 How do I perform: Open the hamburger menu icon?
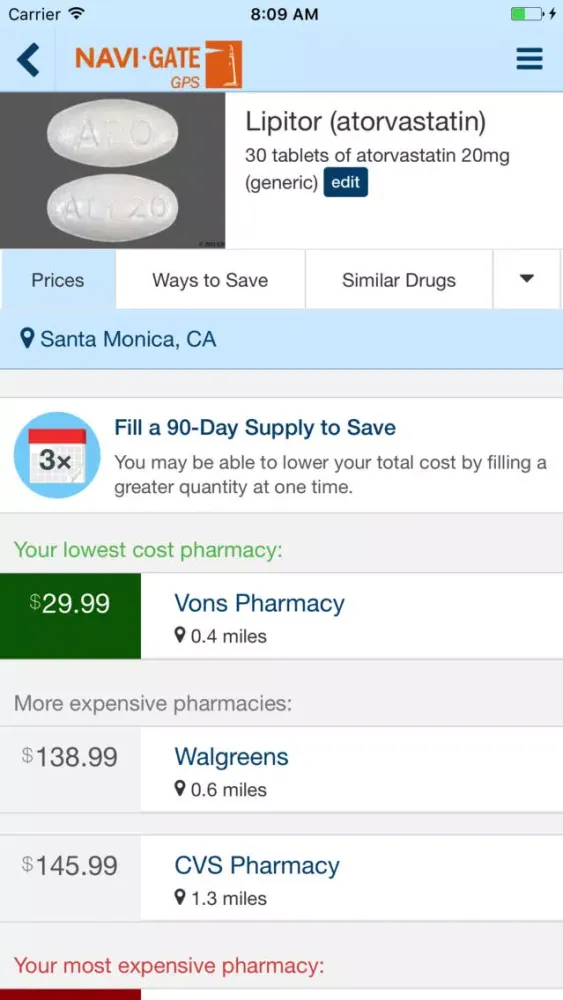529,59
